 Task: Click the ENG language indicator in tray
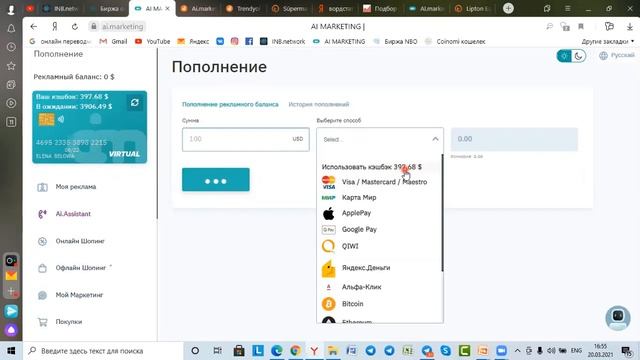point(576,351)
